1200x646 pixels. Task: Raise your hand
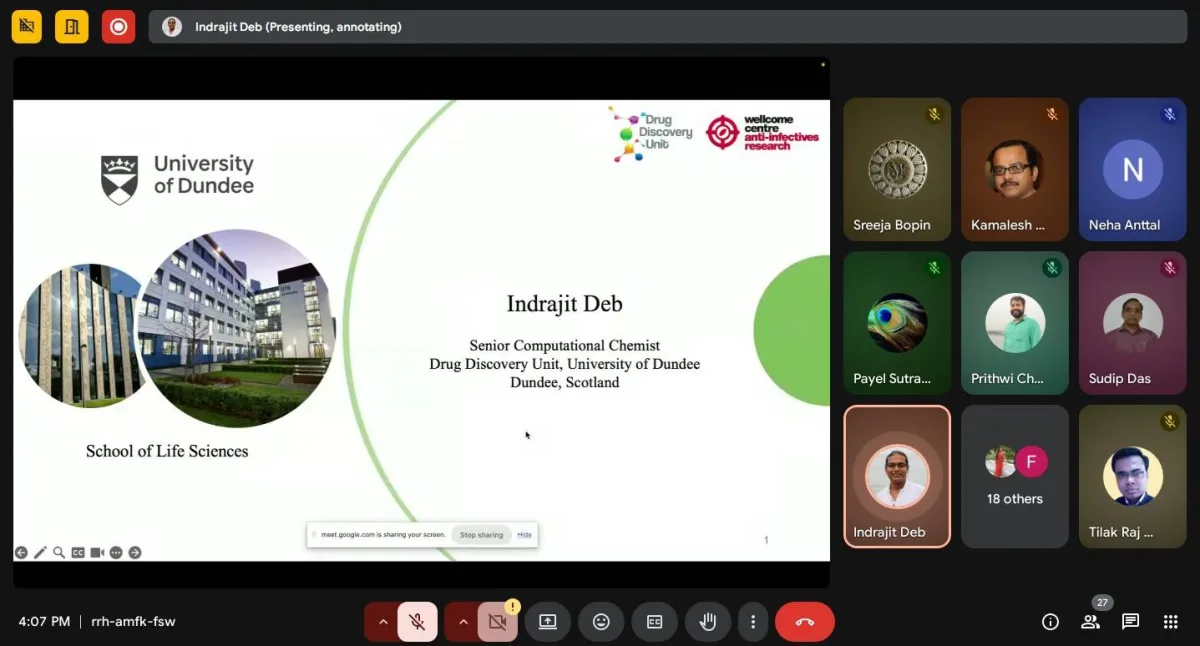[x=708, y=622]
